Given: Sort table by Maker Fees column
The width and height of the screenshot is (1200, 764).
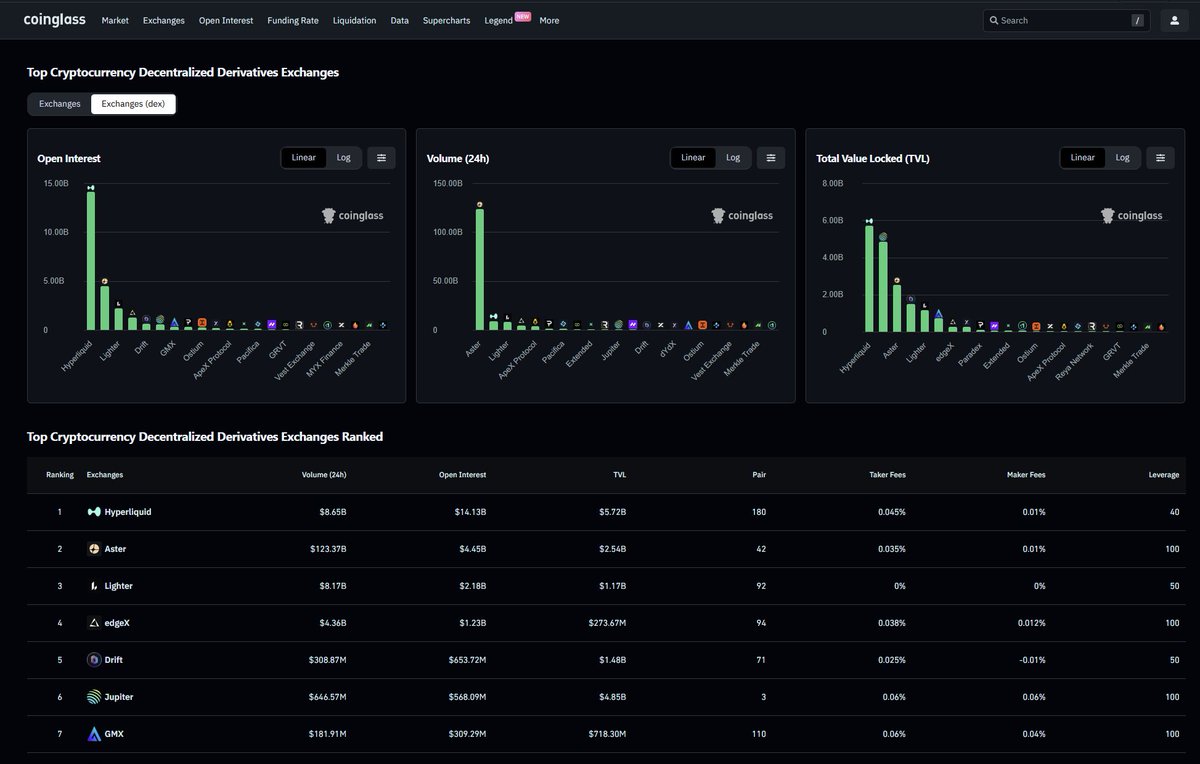Looking at the screenshot, I should [x=1026, y=475].
